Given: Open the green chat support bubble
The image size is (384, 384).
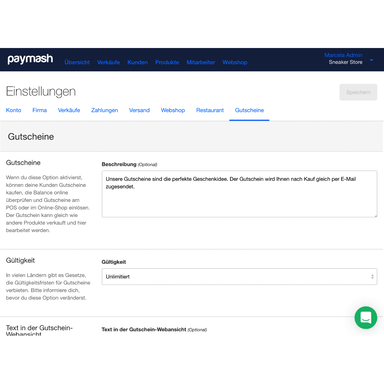Looking at the screenshot, I should (366, 318).
